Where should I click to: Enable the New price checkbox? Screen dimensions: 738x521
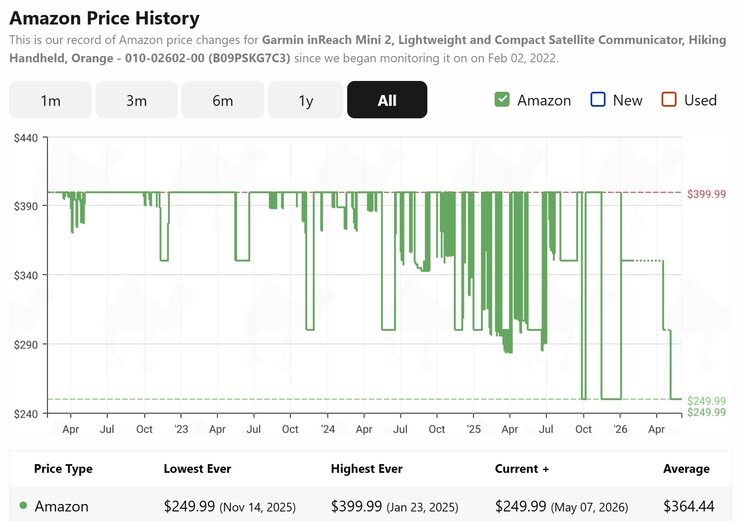598,99
